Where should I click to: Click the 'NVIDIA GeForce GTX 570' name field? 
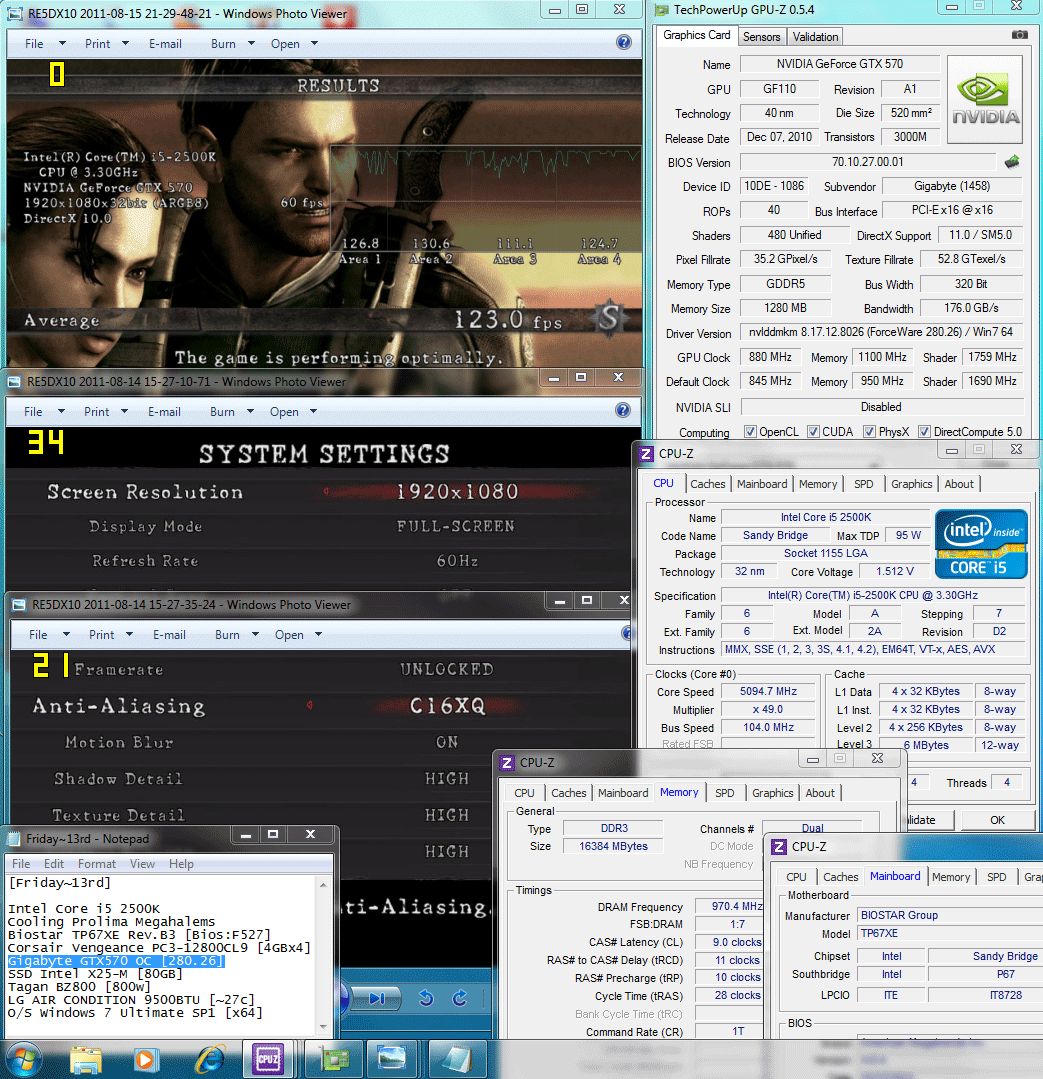coord(839,64)
